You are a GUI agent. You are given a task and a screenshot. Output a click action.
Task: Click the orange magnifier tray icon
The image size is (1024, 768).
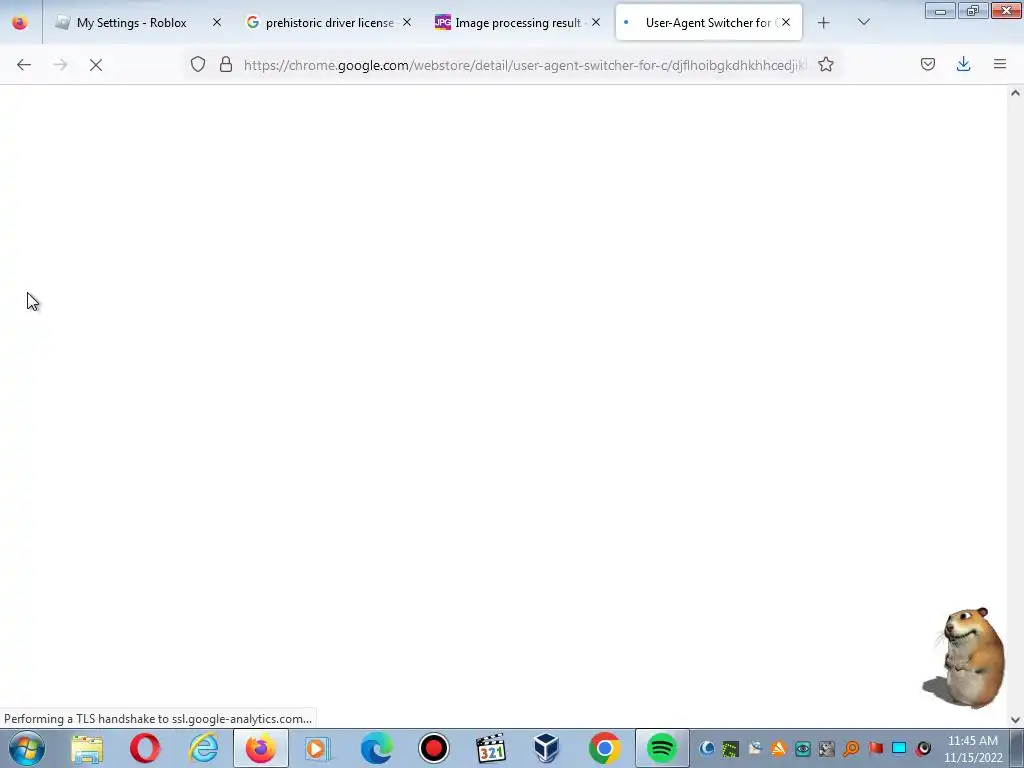pos(851,748)
